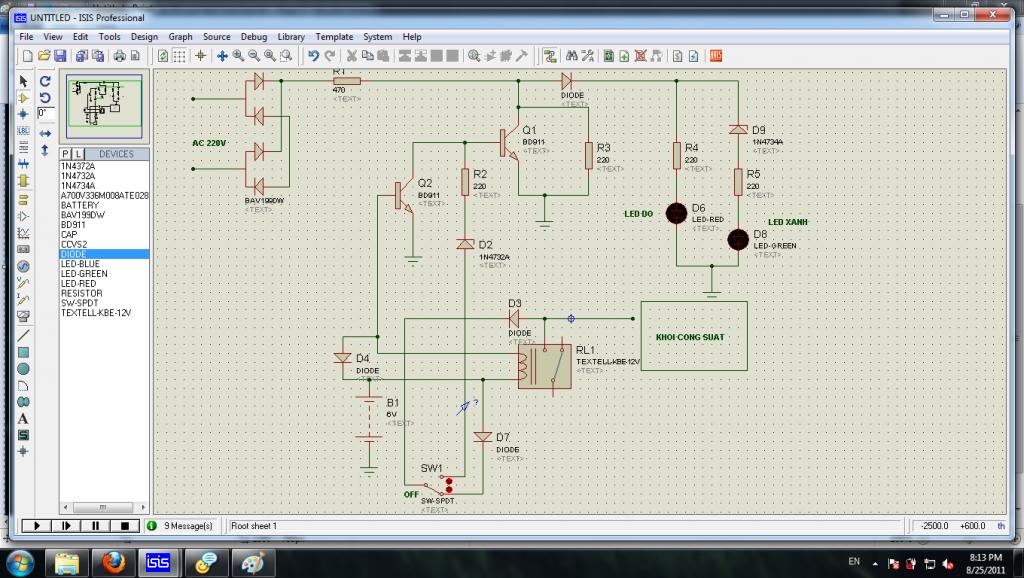This screenshot has width=1024, height=578.
Task: Toggle the grid display icon
Action: pos(181,56)
